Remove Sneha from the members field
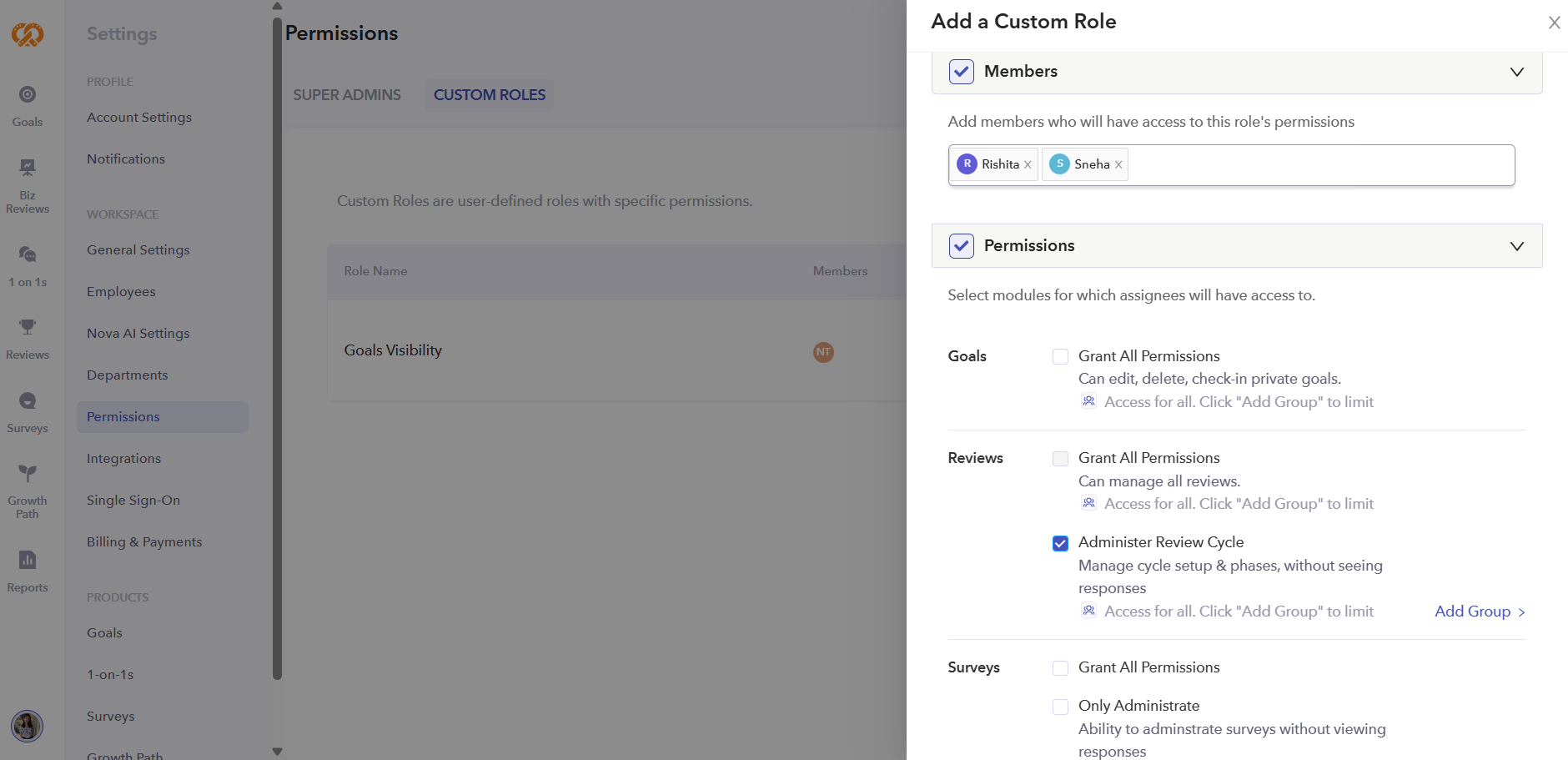Viewport: 1568px width, 760px height. click(x=1118, y=165)
